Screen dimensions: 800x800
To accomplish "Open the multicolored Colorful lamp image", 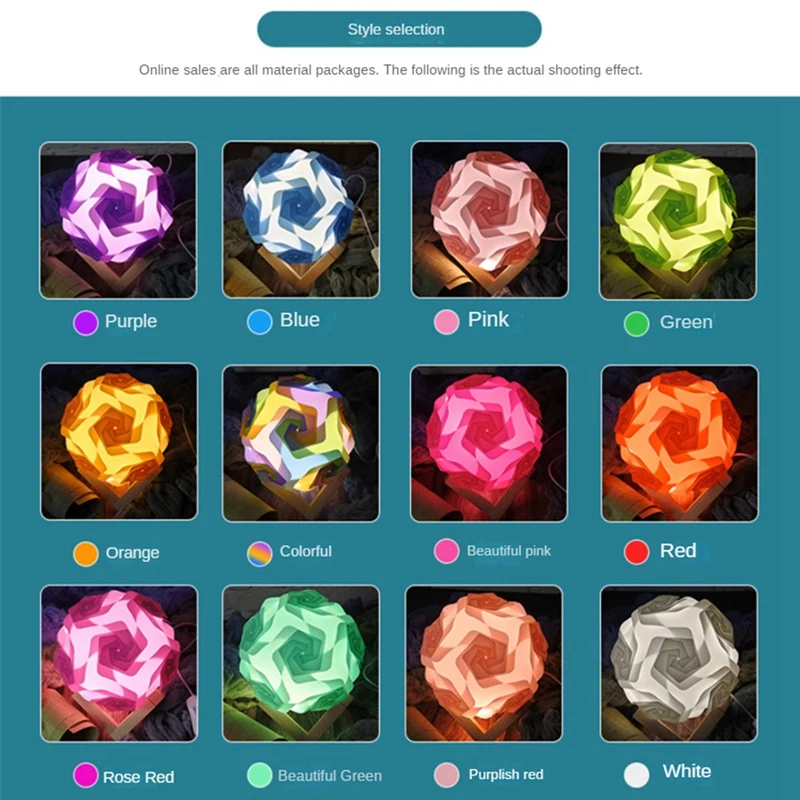I will tap(301, 443).
